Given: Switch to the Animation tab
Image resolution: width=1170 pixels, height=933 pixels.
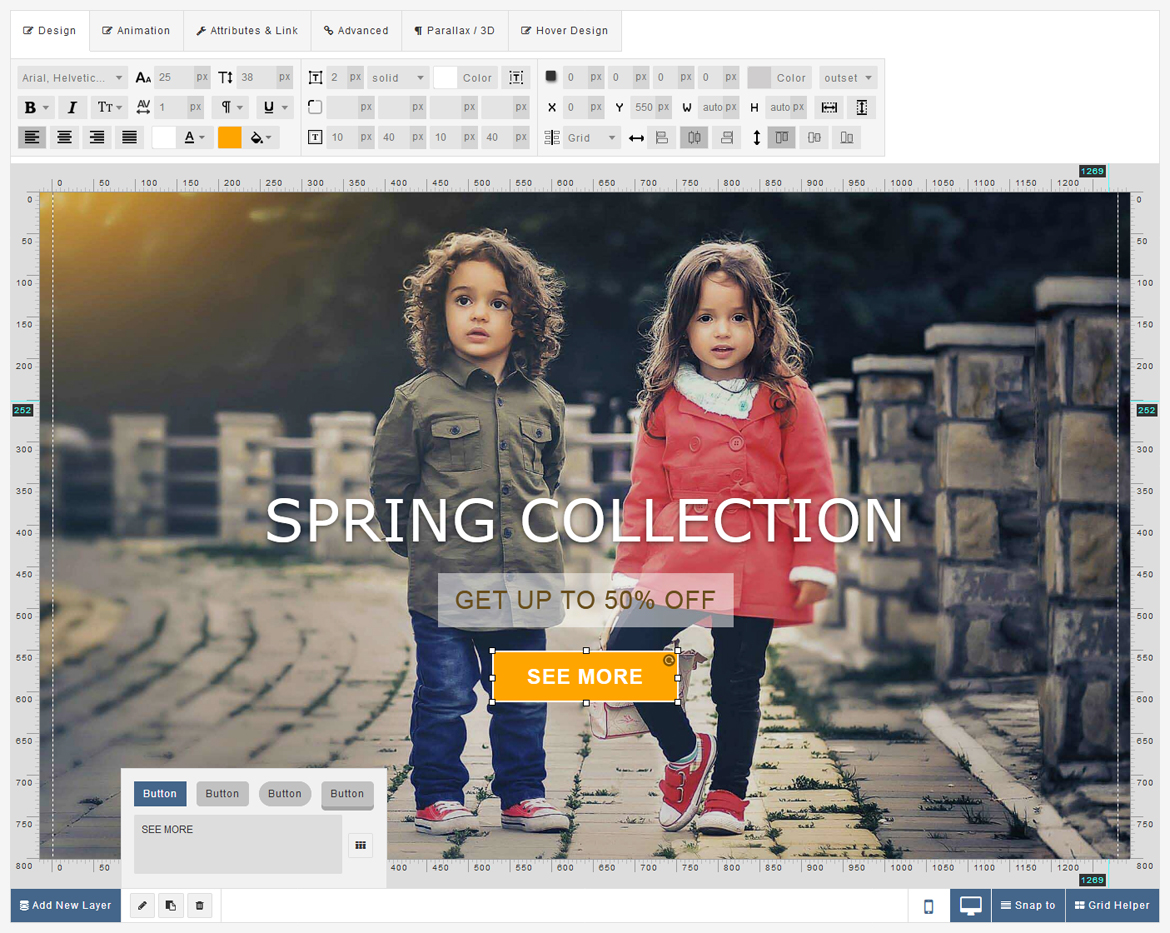Looking at the screenshot, I should (136, 31).
